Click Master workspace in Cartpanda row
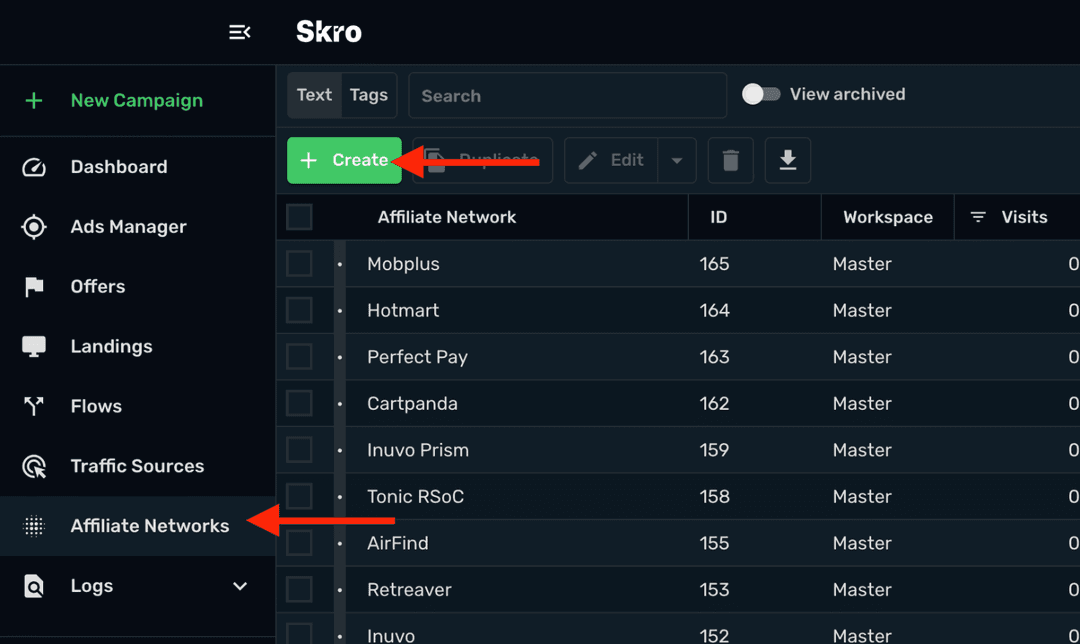The height and width of the screenshot is (644, 1080). pyautogui.click(x=862, y=404)
